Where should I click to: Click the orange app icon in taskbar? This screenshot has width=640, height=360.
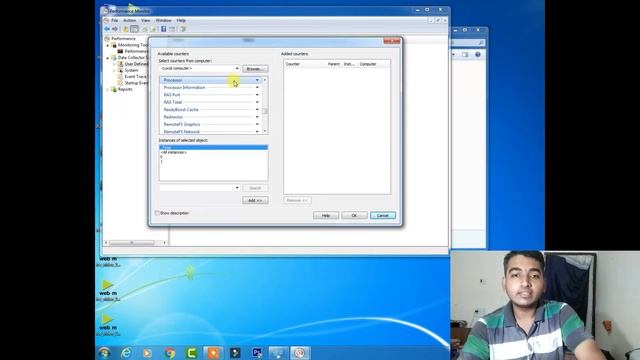click(213, 353)
